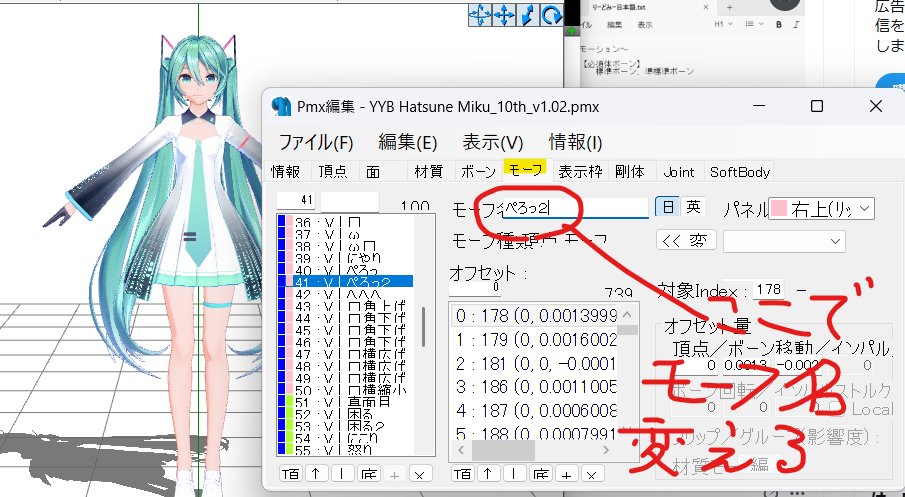
Task: Select offset row 1 : 179
Action: point(534,339)
